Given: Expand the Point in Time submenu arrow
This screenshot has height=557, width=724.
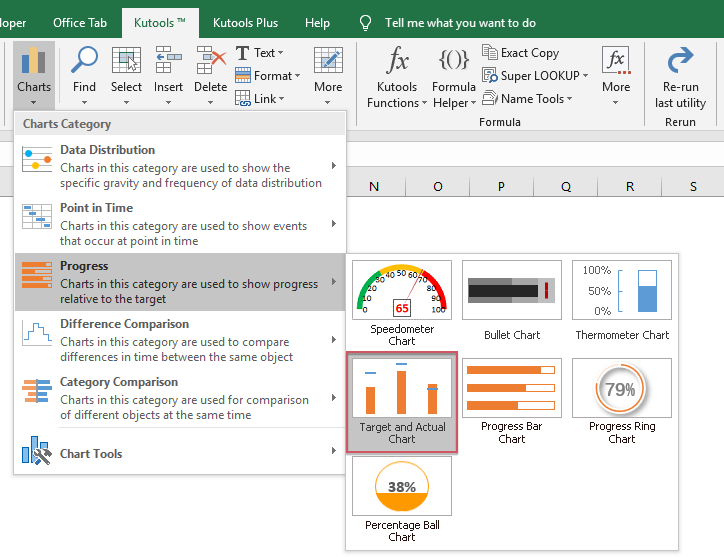Looking at the screenshot, I should 334,224.
